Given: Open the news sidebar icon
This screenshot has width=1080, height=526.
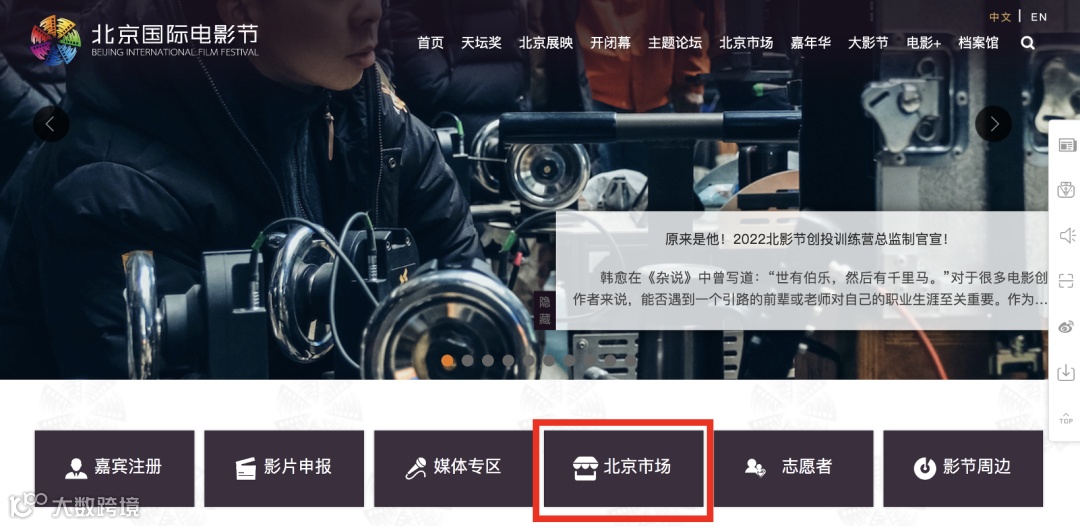Looking at the screenshot, I should 1066,145.
